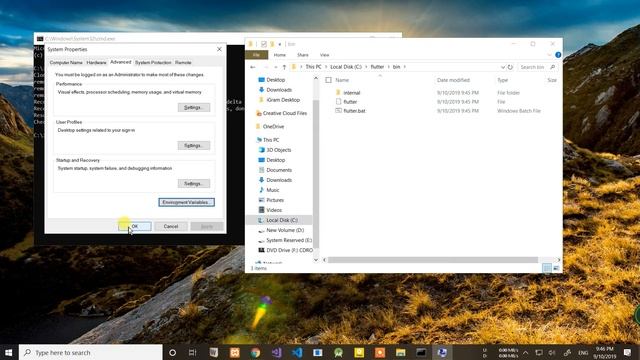Select Local Disk (C:) in sidebar

tap(279, 220)
